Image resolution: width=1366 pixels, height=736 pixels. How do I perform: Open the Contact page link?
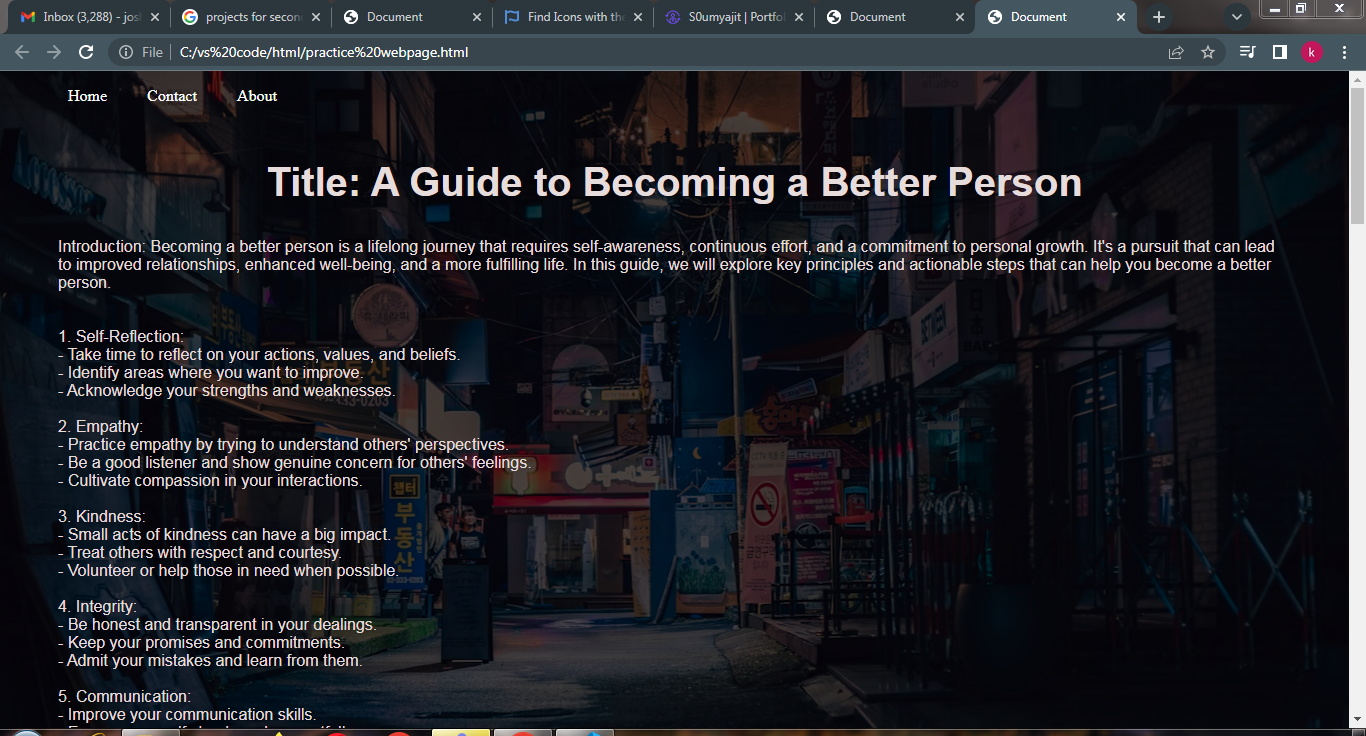pyautogui.click(x=172, y=96)
